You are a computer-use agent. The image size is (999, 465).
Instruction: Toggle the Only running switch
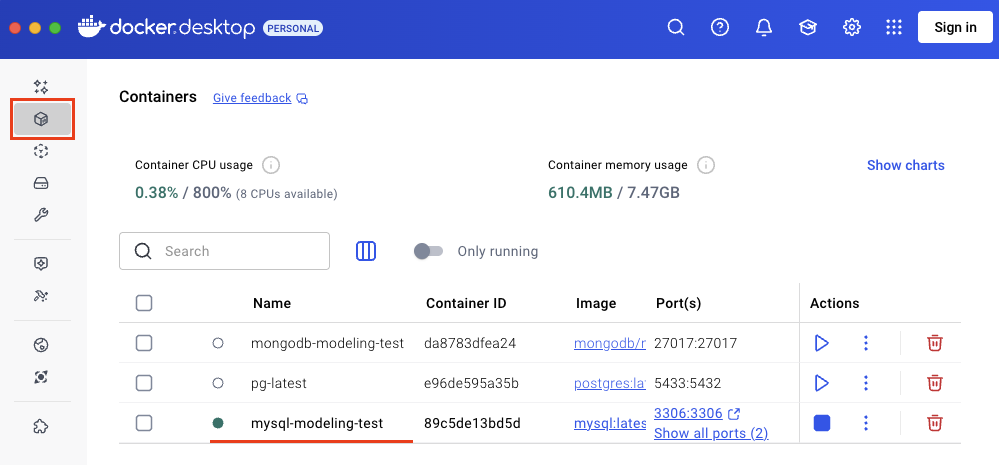[428, 251]
